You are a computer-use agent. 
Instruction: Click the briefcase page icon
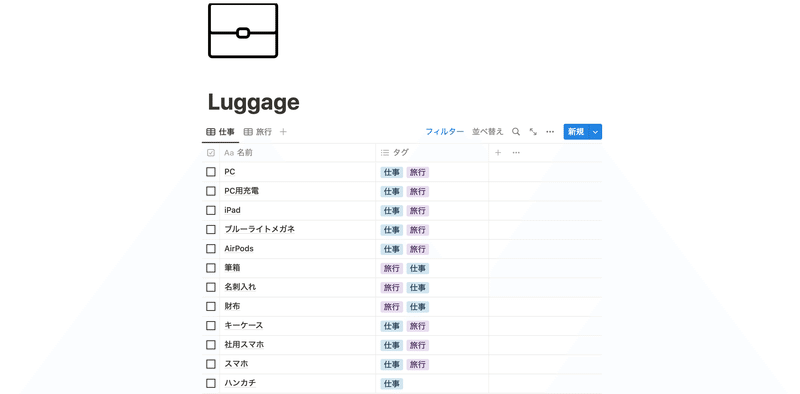click(x=243, y=31)
